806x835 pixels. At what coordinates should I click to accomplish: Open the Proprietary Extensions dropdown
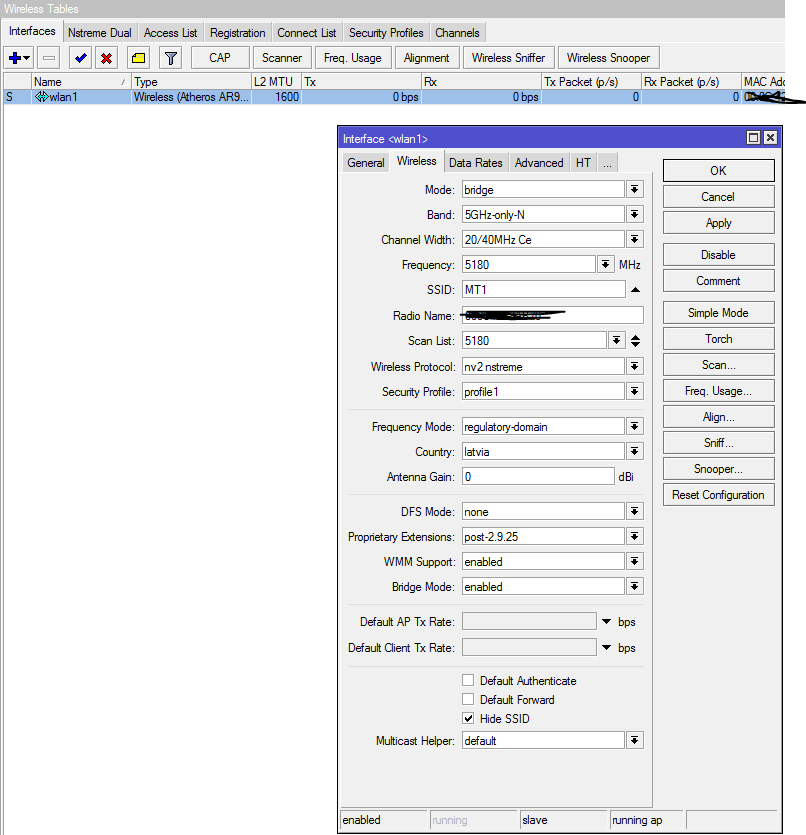pyautogui.click(x=635, y=536)
